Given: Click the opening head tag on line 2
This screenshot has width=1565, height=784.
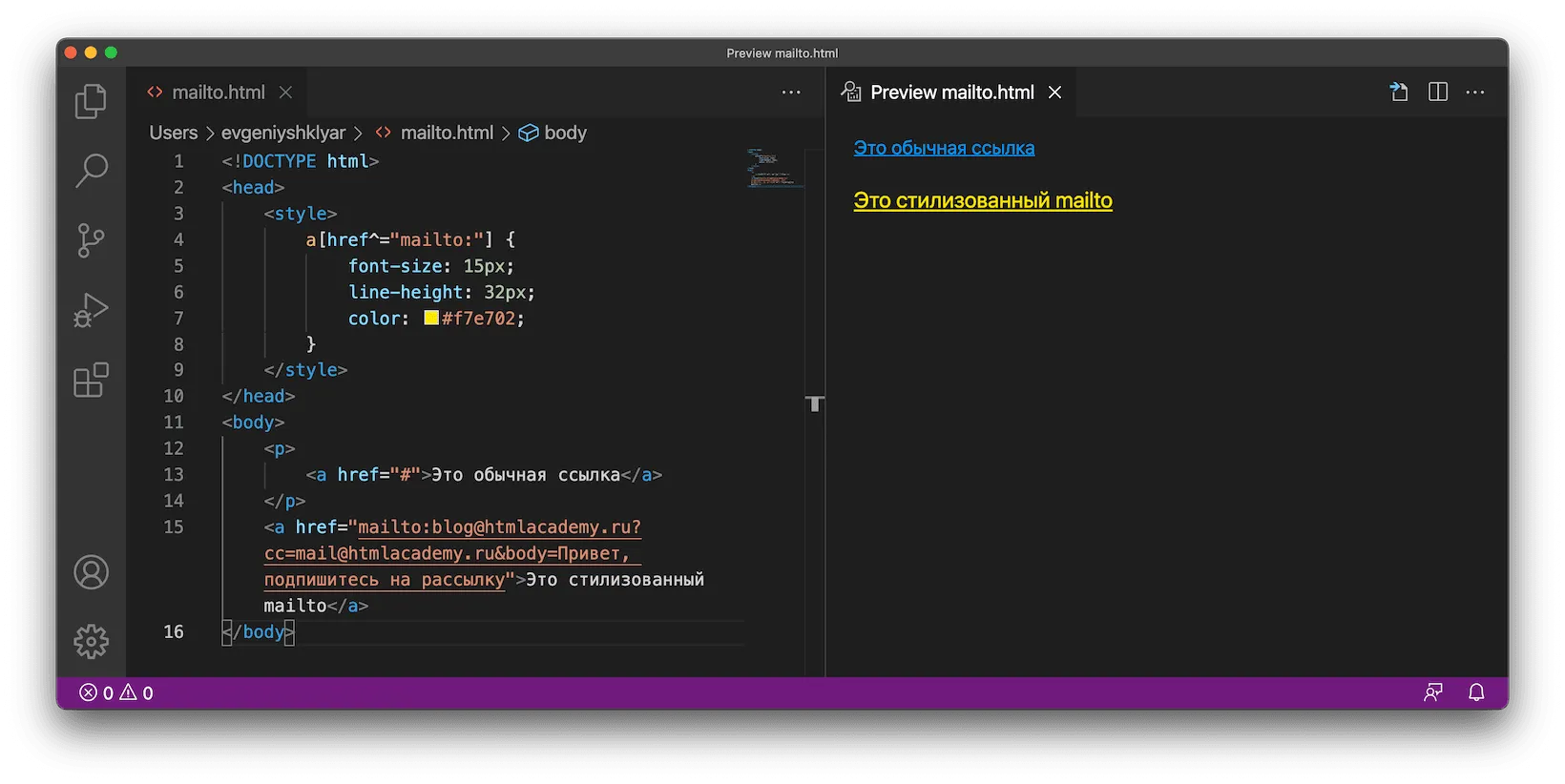Looking at the screenshot, I should (253, 188).
